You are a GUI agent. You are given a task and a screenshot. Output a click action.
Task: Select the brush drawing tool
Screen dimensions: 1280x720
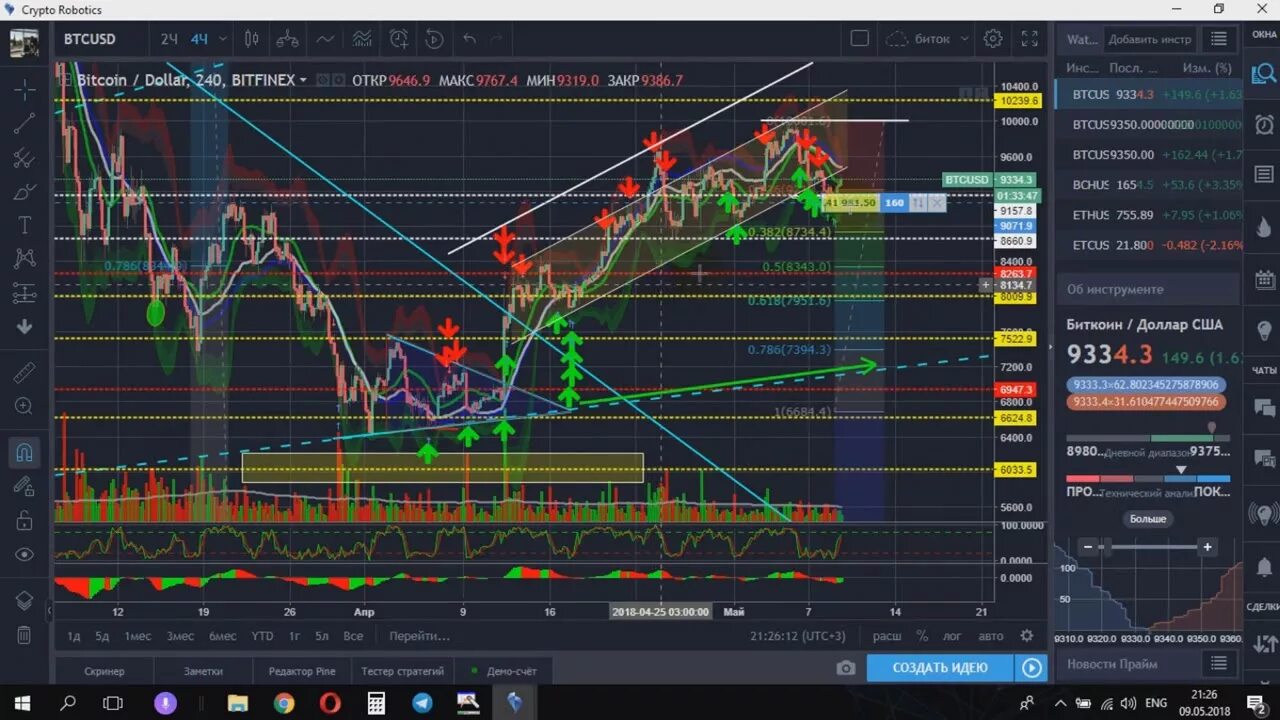tap(25, 191)
